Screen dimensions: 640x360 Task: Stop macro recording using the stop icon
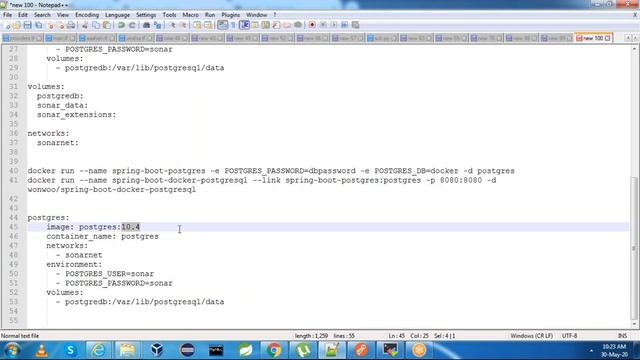coord(323,25)
